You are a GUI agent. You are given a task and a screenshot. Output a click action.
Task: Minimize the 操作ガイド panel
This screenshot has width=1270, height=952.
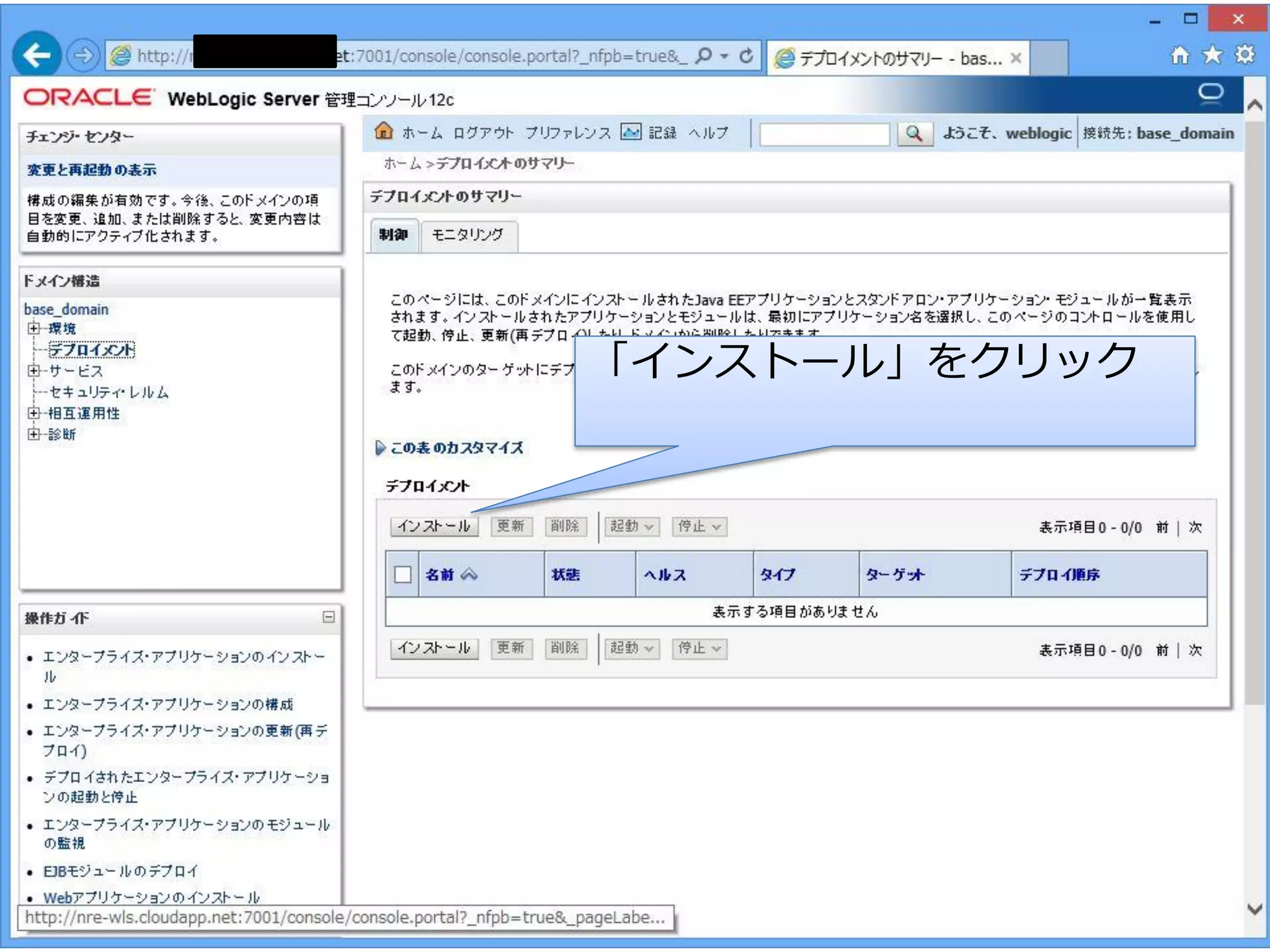coord(329,616)
